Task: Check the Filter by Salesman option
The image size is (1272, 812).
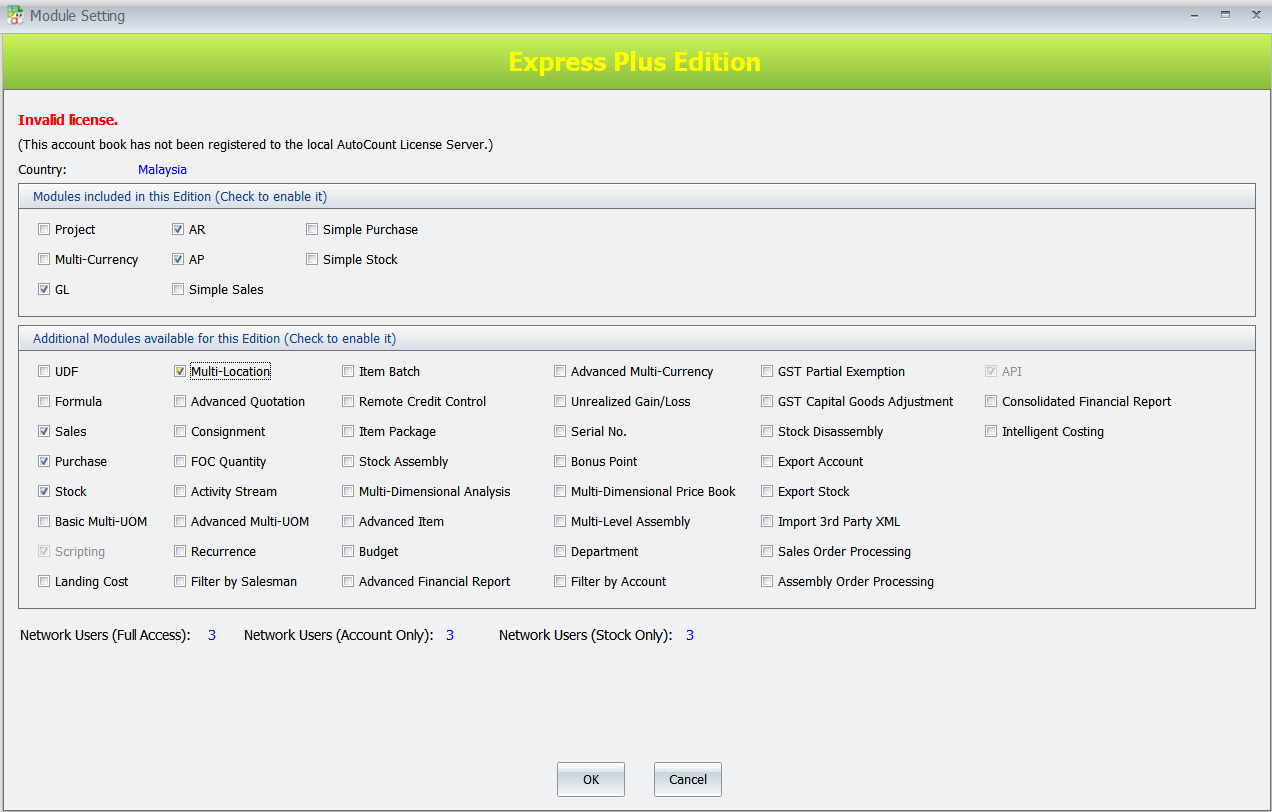Action: tap(180, 582)
